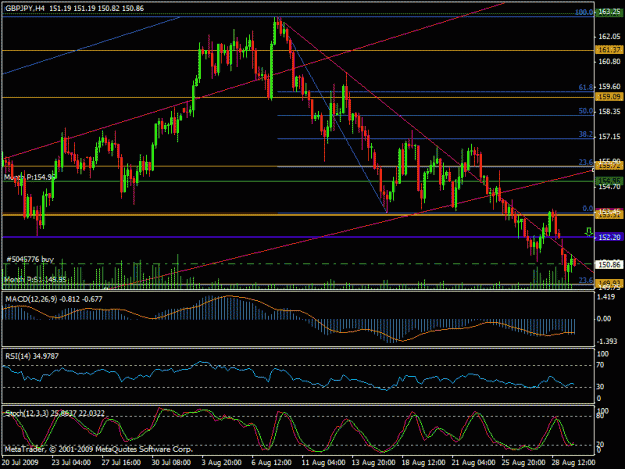Screen dimensions: 625x469
Task: Select the #5046776 buy order label
Action: click(30, 259)
